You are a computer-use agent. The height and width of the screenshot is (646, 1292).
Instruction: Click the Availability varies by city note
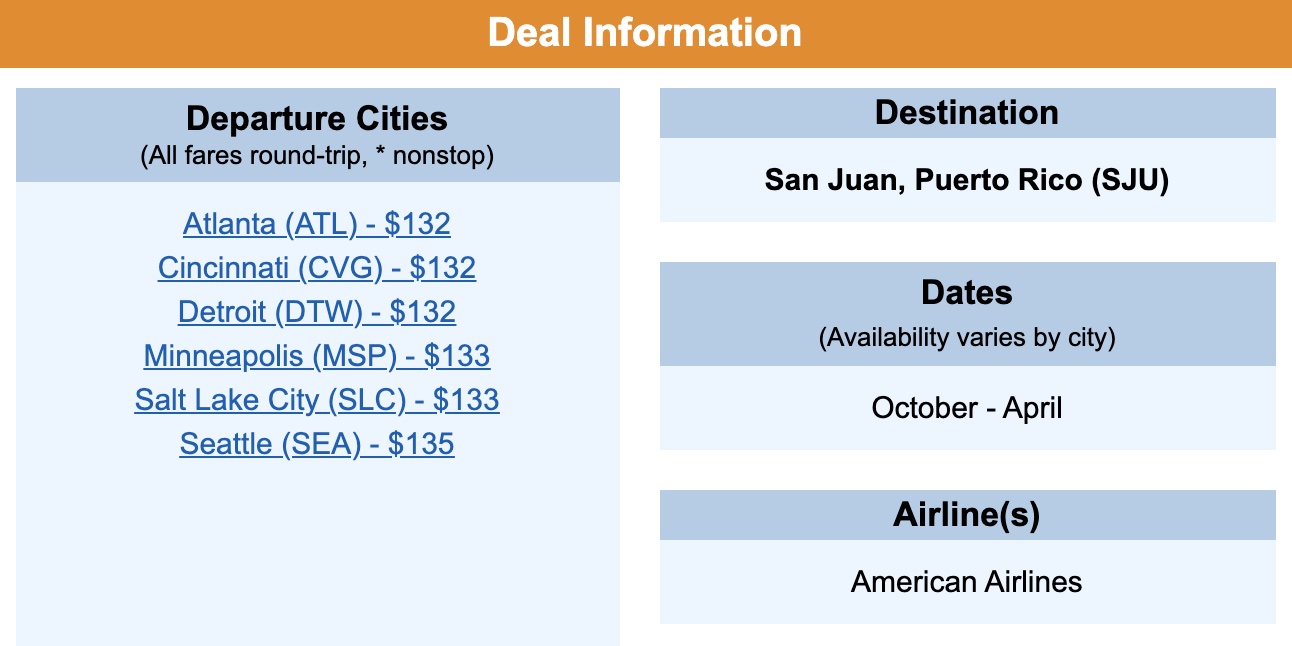[x=967, y=338]
